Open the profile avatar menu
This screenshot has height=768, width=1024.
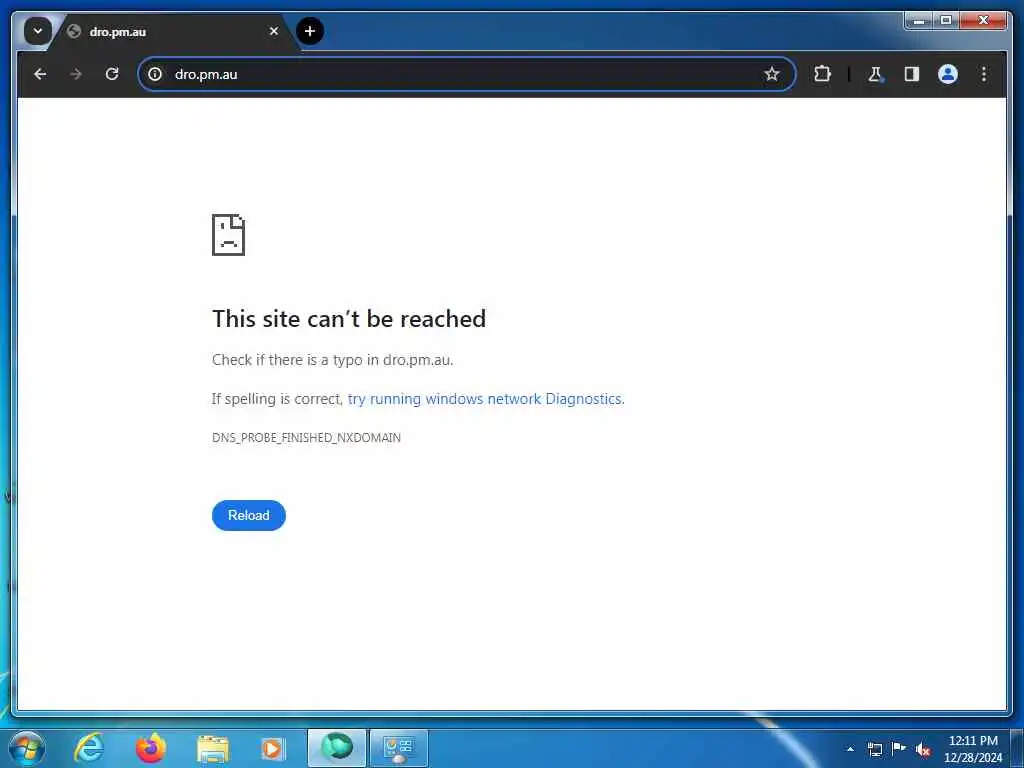pyautogui.click(x=948, y=74)
